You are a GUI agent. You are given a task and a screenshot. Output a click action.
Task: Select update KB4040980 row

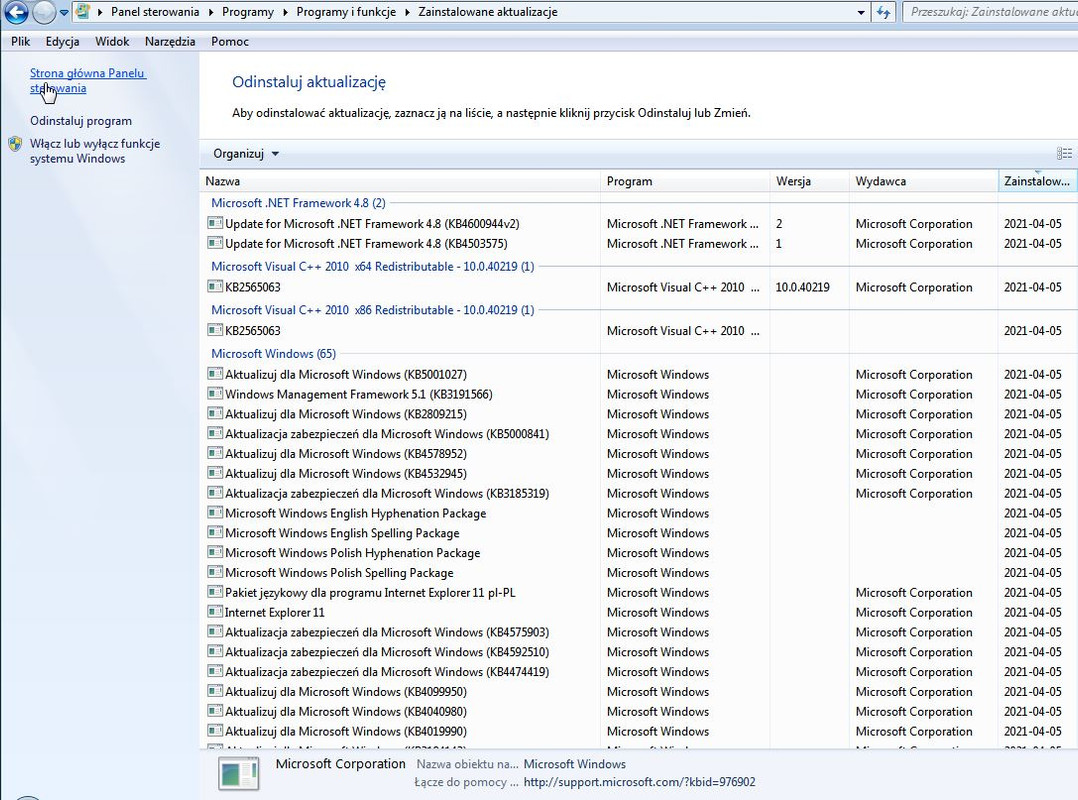[639, 712]
